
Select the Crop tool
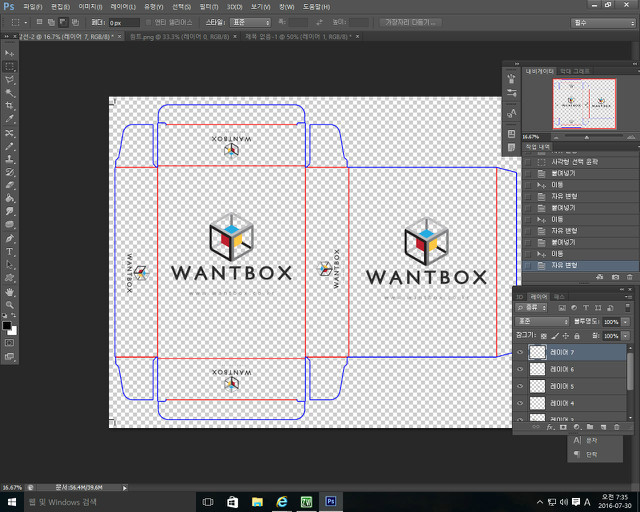coord(9,106)
